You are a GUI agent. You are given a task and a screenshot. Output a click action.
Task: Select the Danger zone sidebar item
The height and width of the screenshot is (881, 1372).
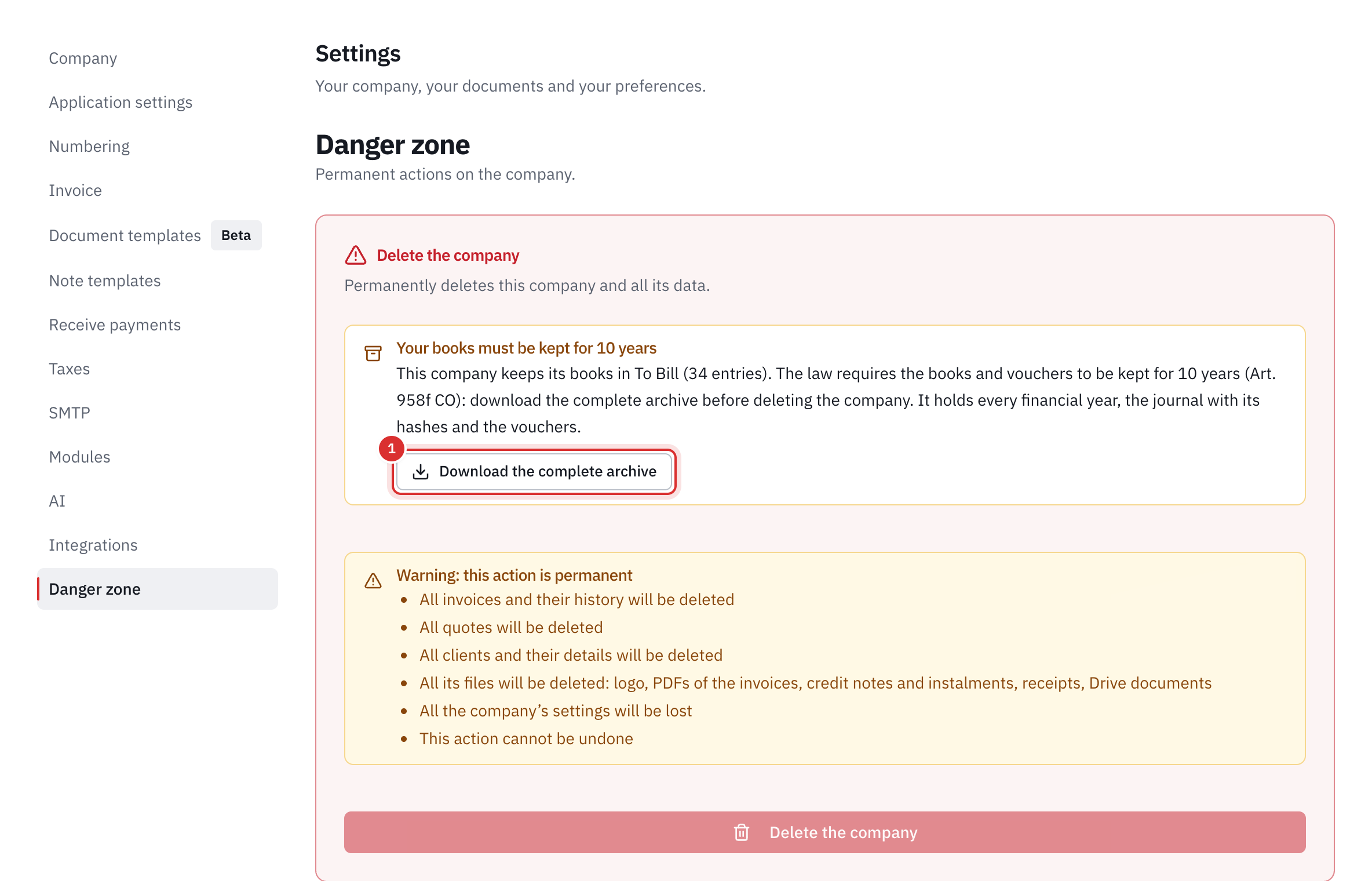[158, 589]
